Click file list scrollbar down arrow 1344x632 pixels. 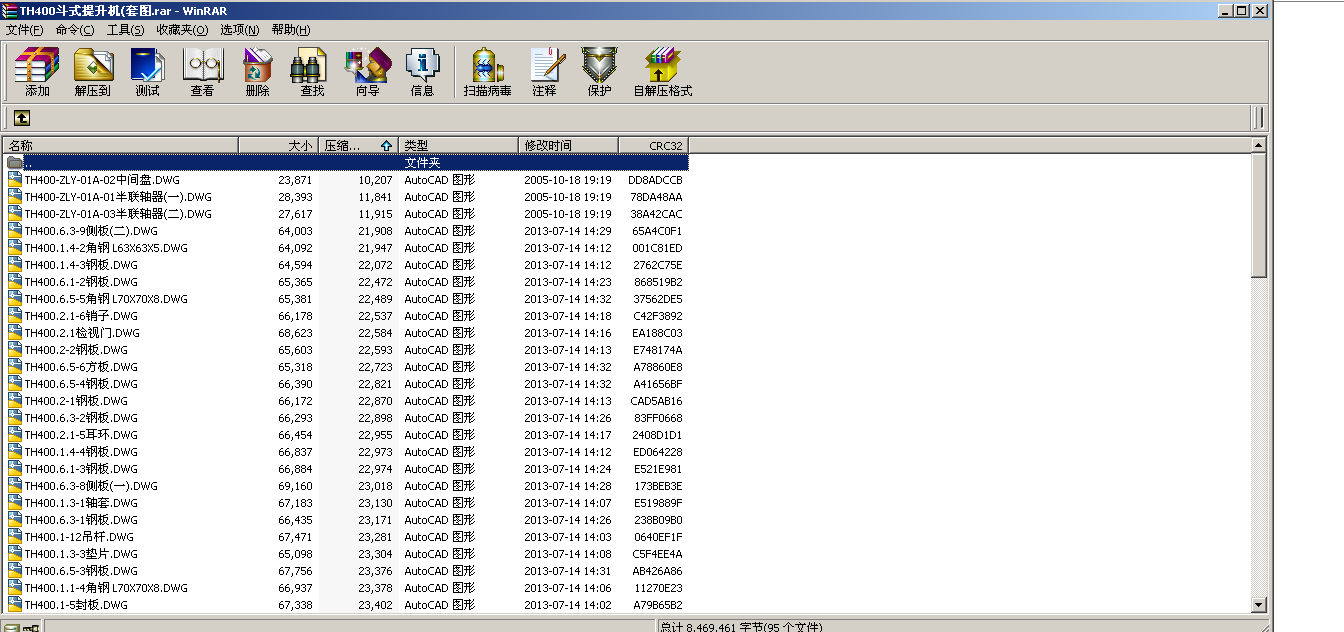click(x=1260, y=605)
